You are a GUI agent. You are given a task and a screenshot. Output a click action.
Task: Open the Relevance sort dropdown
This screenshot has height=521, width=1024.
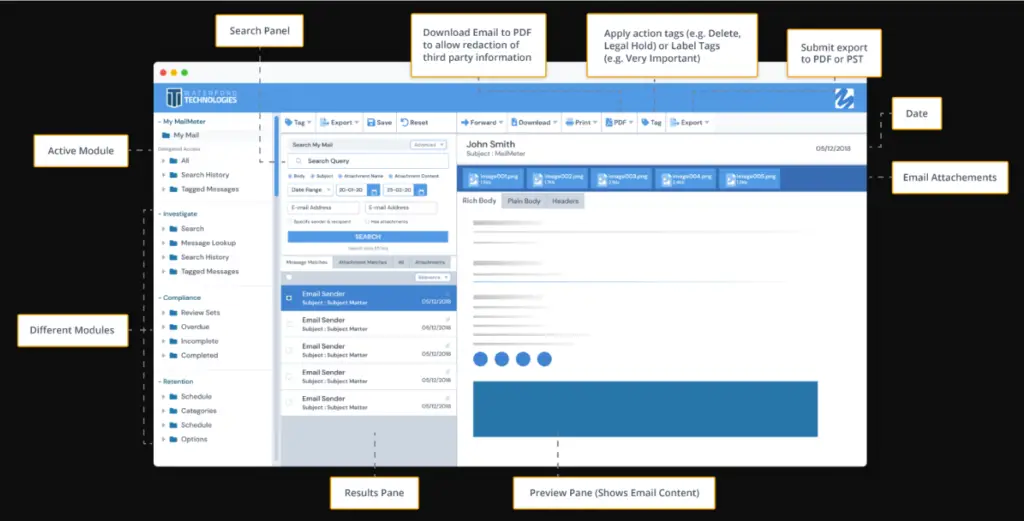tap(432, 277)
